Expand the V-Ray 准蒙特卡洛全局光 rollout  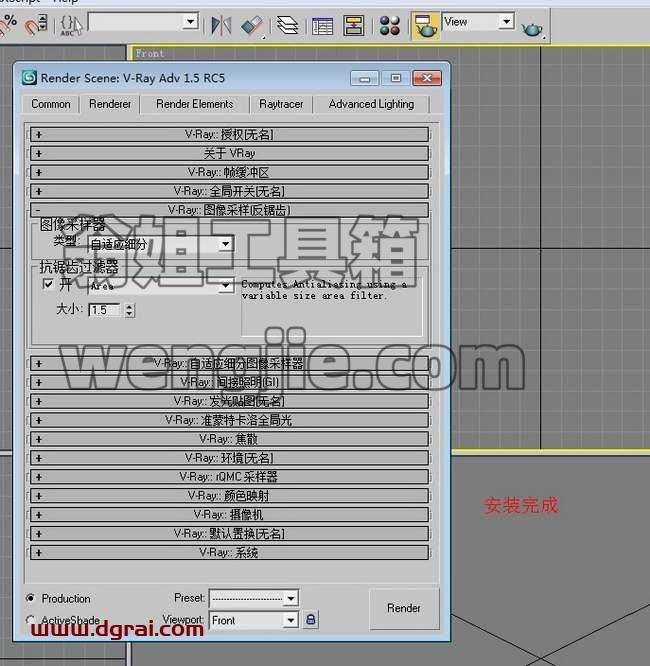(229, 420)
